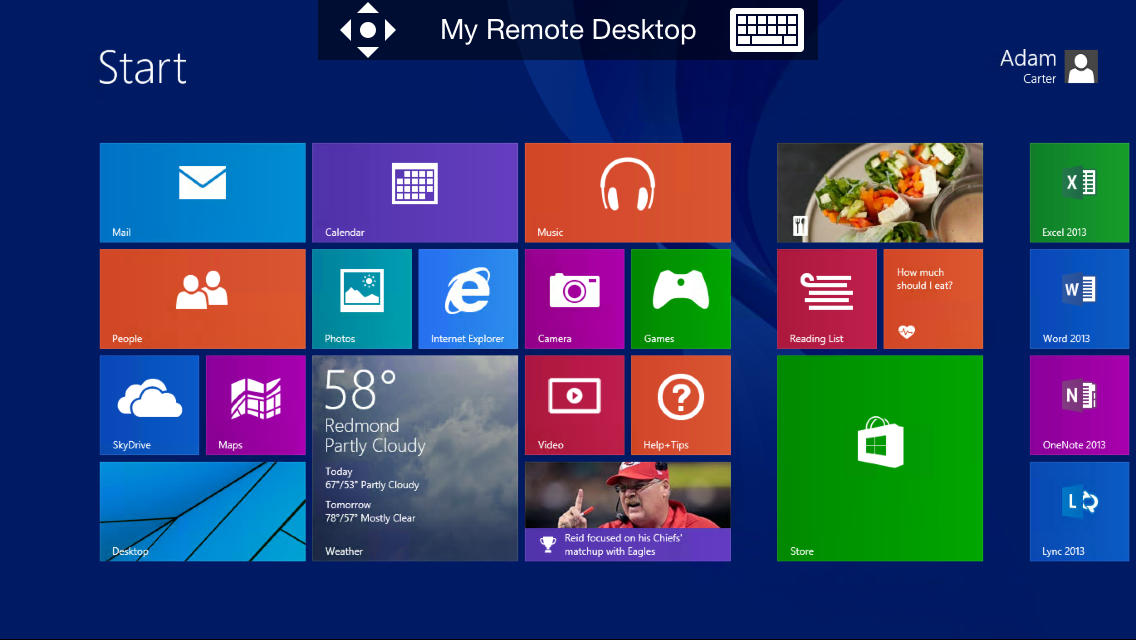The image size is (1136, 640).
Task: Open the Weather tile for Redmond
Action: 415,458
